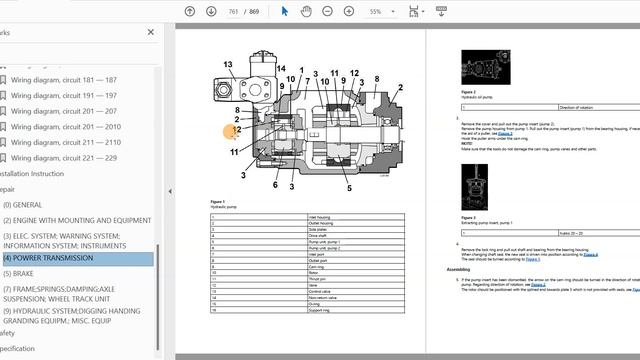Go to next page arrow
Image resolution: width=640 pixels, height=360 pixels.
[211, 11]
